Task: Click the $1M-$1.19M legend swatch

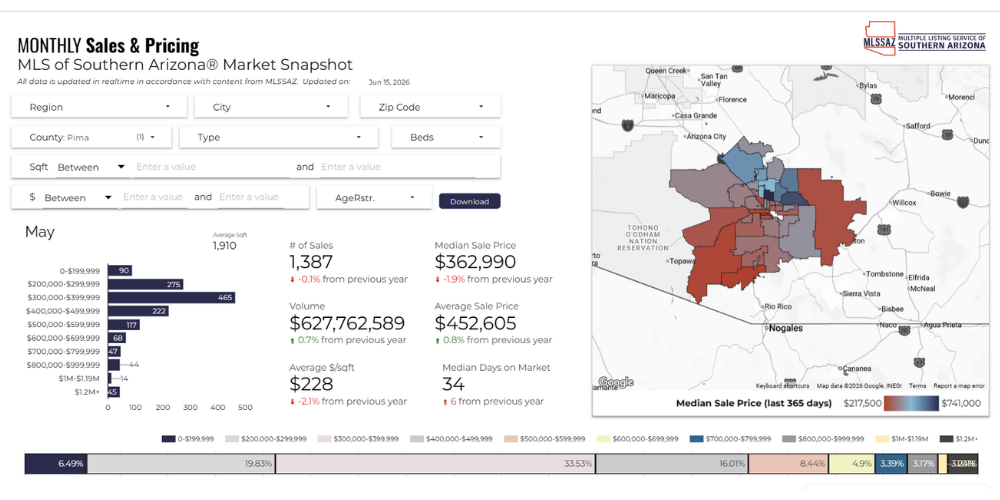Action: coord(882,439)
